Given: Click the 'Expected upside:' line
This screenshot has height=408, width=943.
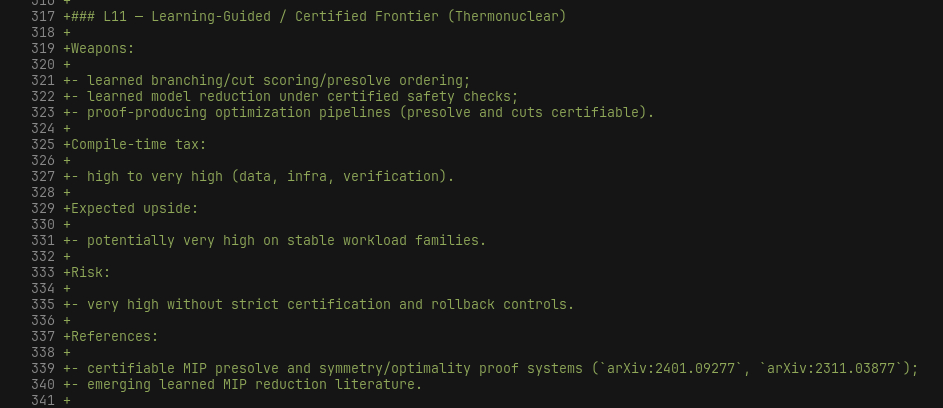Looking at the screenshot, I should [134, 209].
